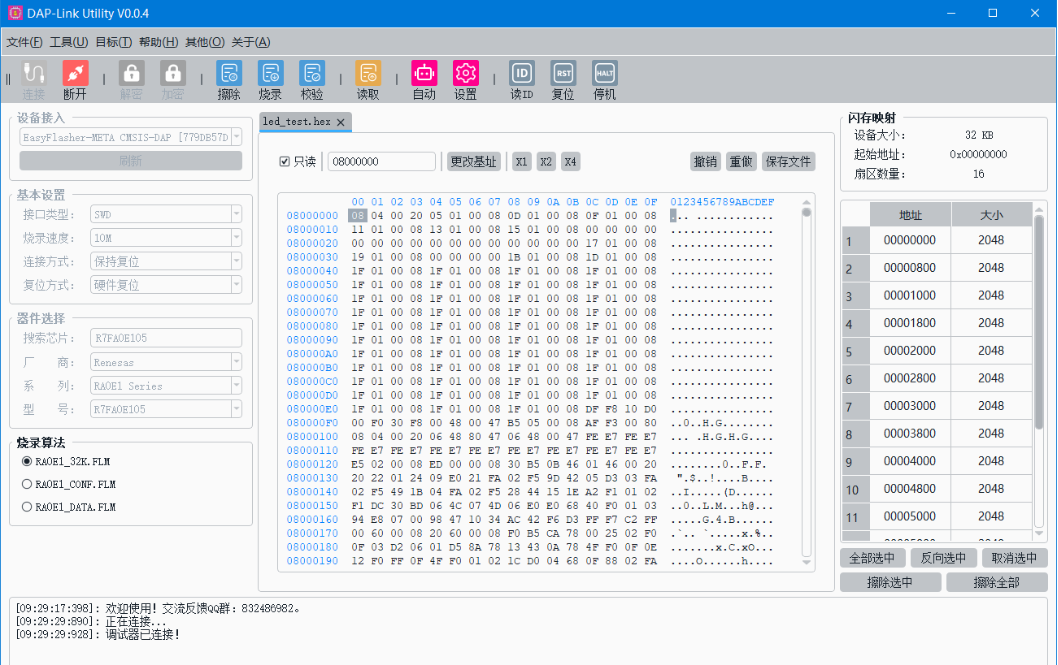
Task: Read the chip ID using 读ID
Action: tap(521, 79)
